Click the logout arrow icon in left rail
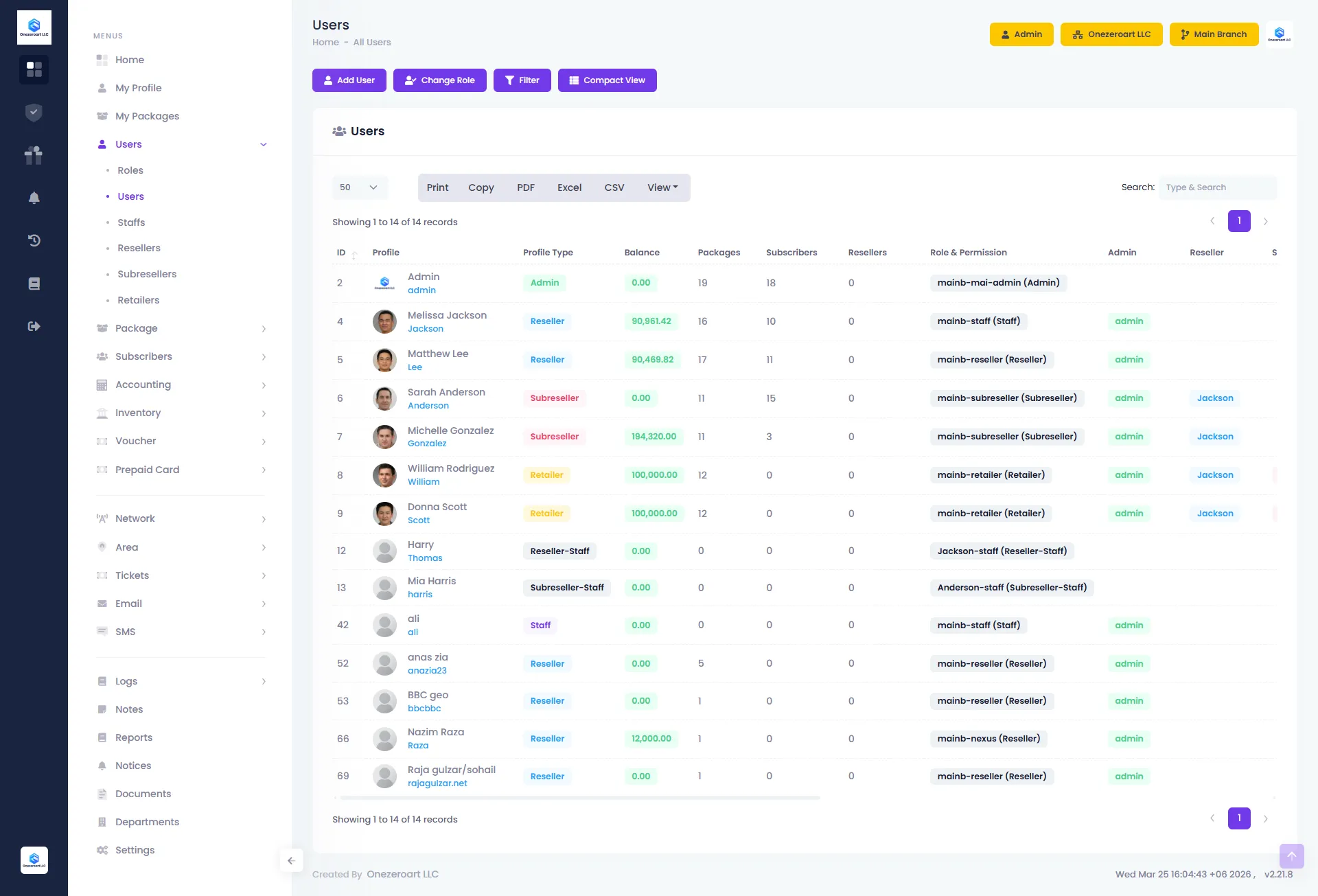 click(34, 326)
